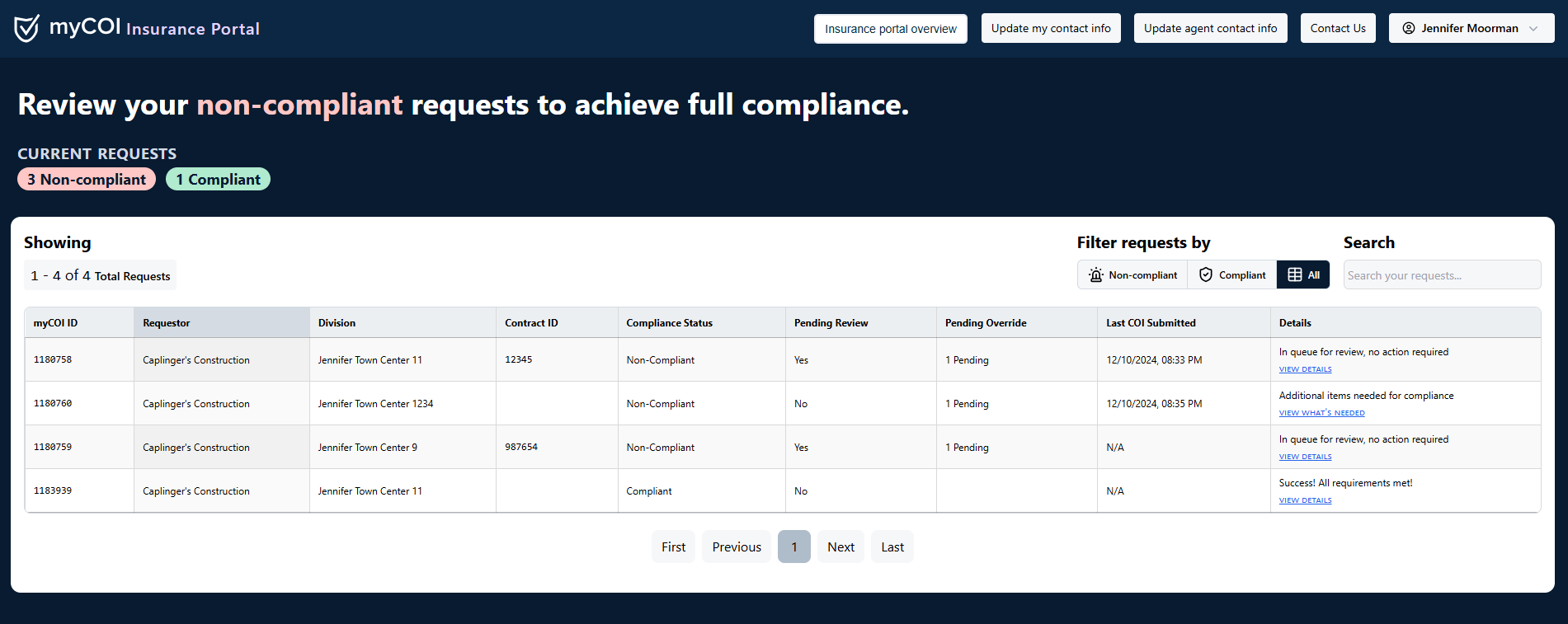Sort by Pending Review column header

tap(860, 322)
